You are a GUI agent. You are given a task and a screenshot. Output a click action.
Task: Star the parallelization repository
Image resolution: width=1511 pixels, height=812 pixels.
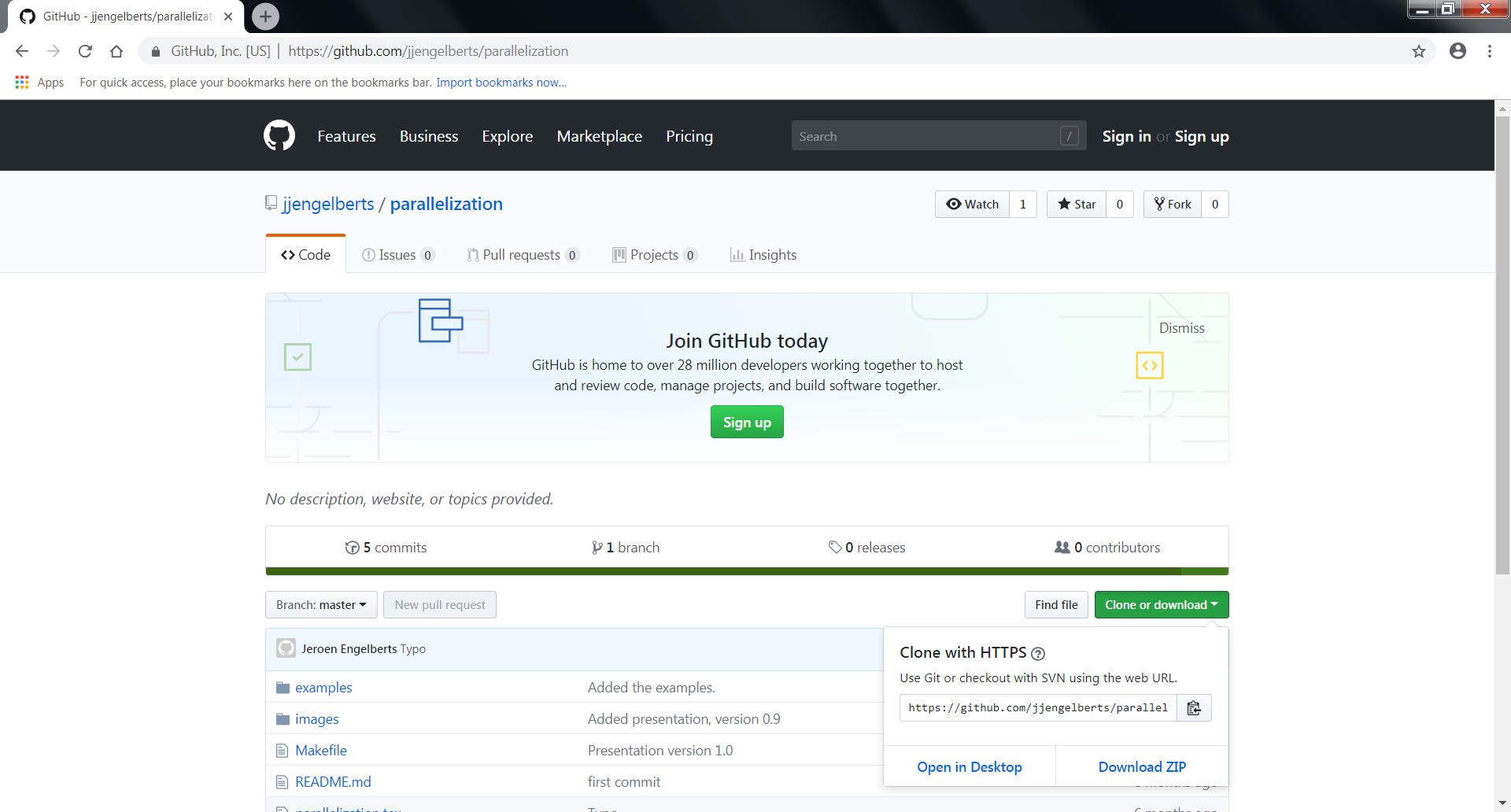coord(1076,204)
